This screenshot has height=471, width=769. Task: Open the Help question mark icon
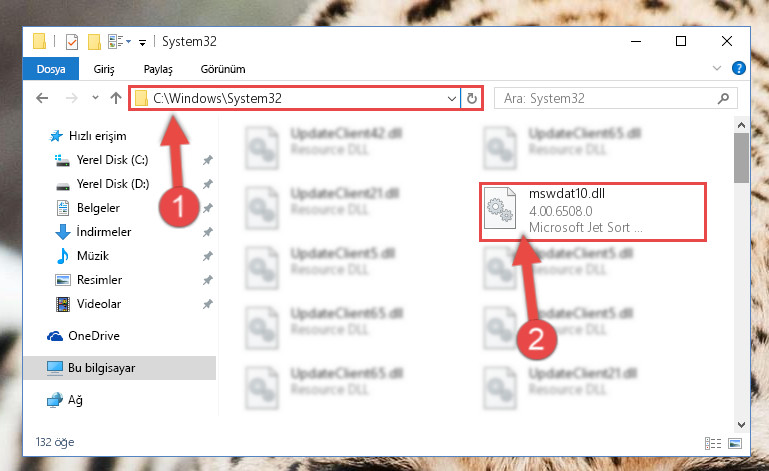click(739, 68)
